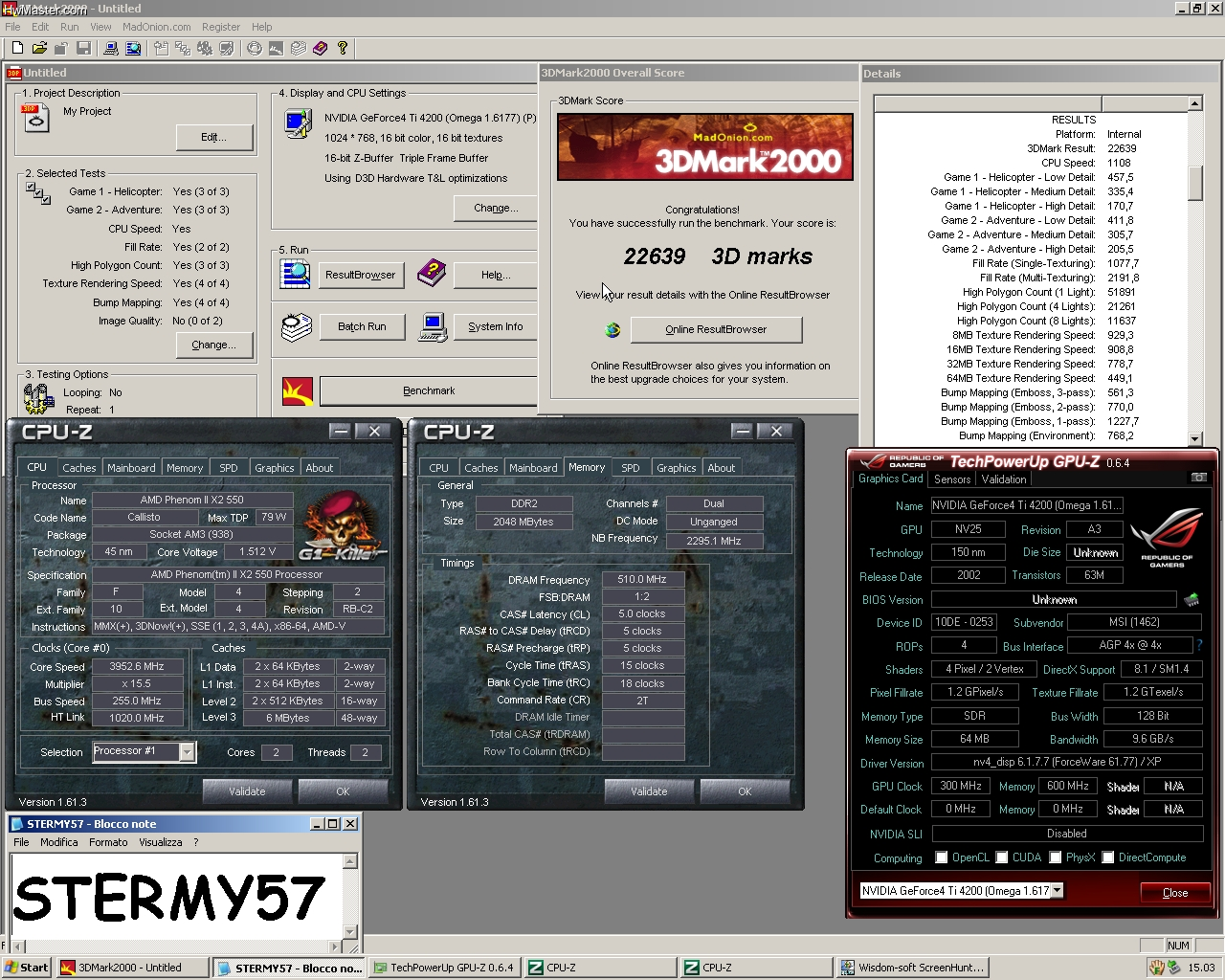The height and width of the screenshot is (980, 1225).
Task: Enable the OpenCL checkbox in GPU-Z
Action: point(942,857)
